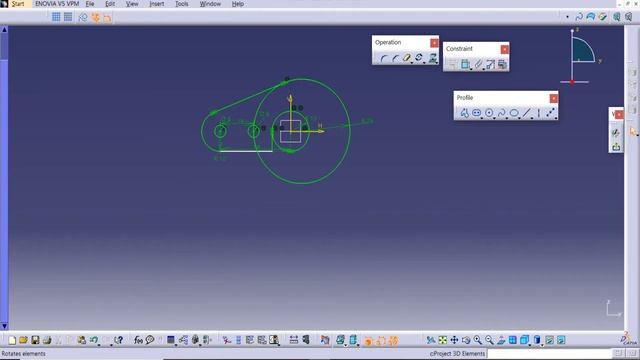Expand Constraint dialog sub-options arrow
Screen dimensions: 640x360
pyautogui.click(x=471, y=69)
